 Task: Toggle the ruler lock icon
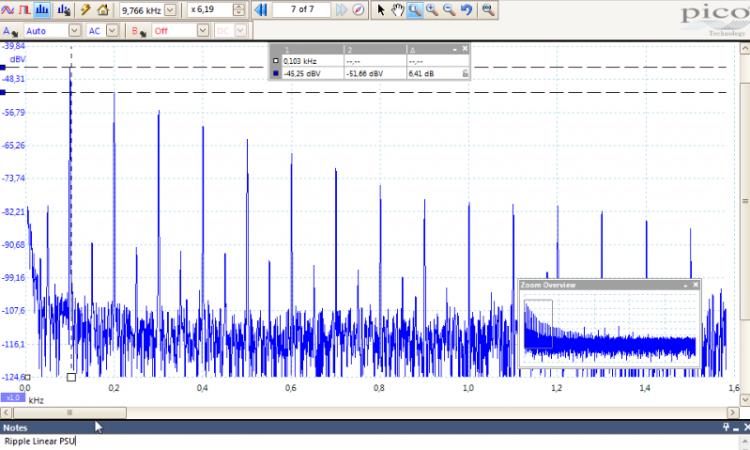point(465,73)
